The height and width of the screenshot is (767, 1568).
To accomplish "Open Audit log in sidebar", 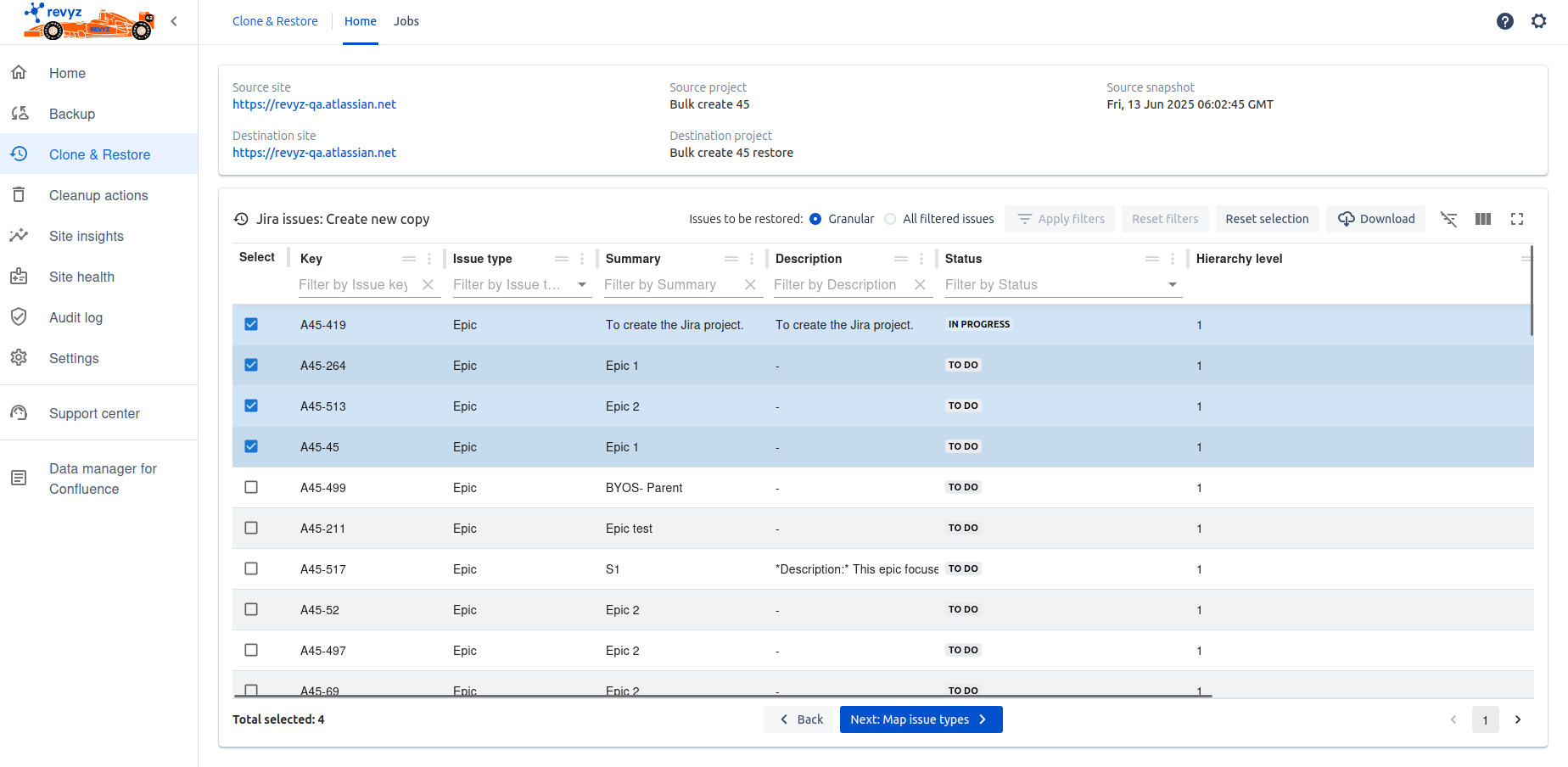I will pyautogui.click(x=76, y=317).
